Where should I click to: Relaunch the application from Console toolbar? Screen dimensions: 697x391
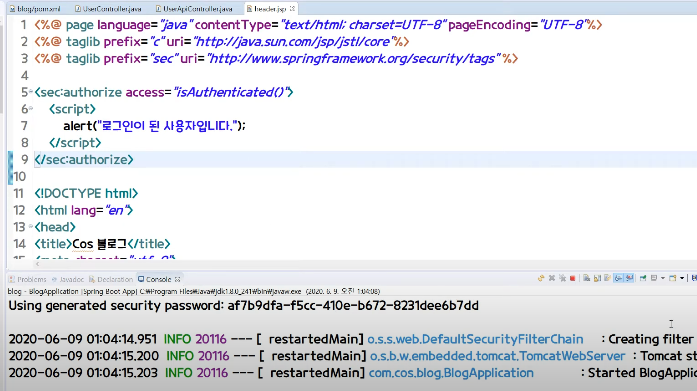point(541,278)
